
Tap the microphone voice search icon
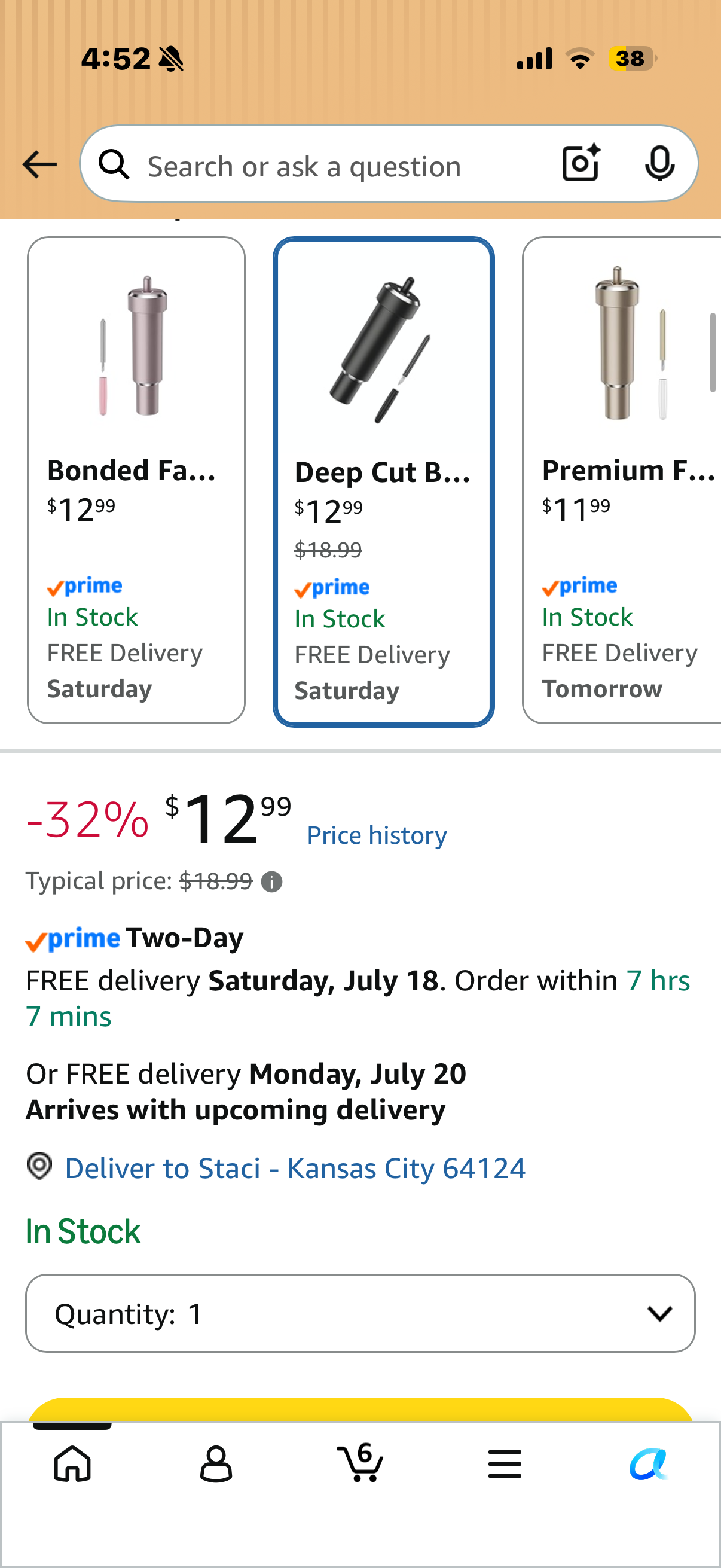pyautogui.click(x=659, y=163)
